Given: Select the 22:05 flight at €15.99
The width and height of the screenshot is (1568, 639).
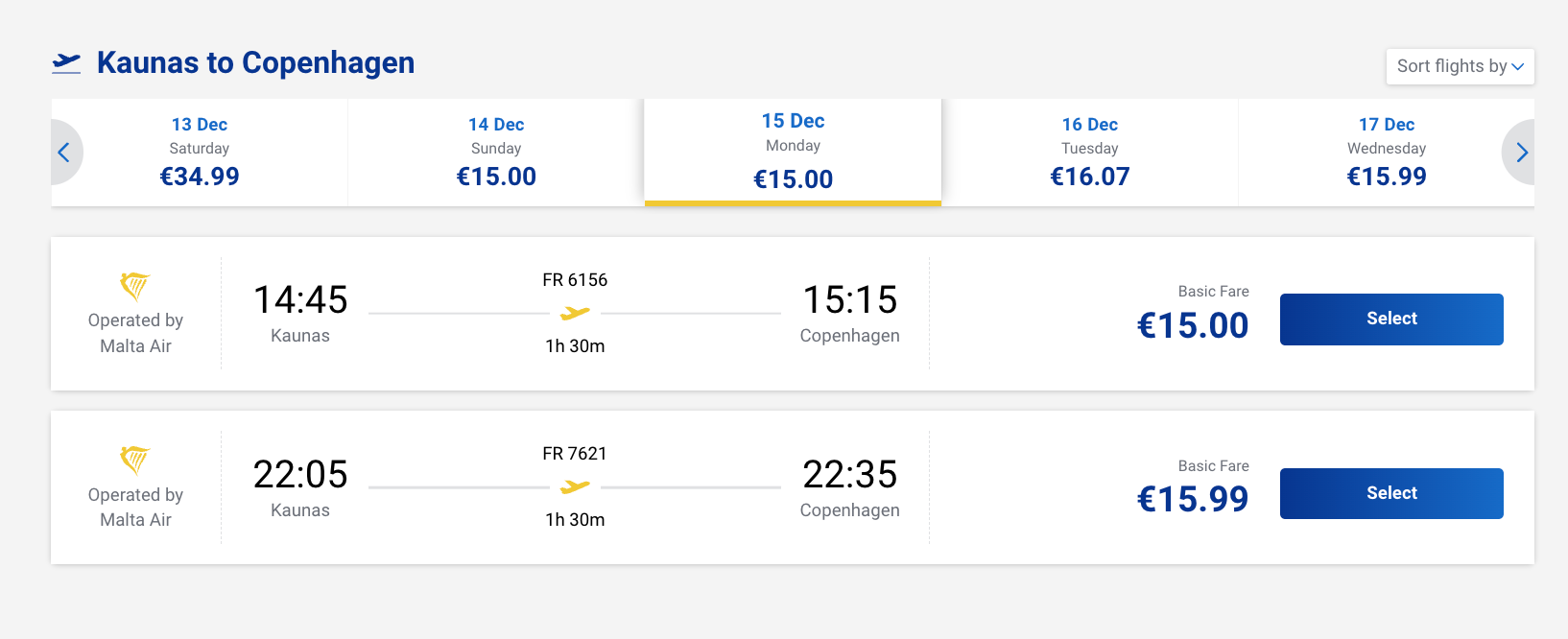Looking at the screenshot, I should [1390, 493].
